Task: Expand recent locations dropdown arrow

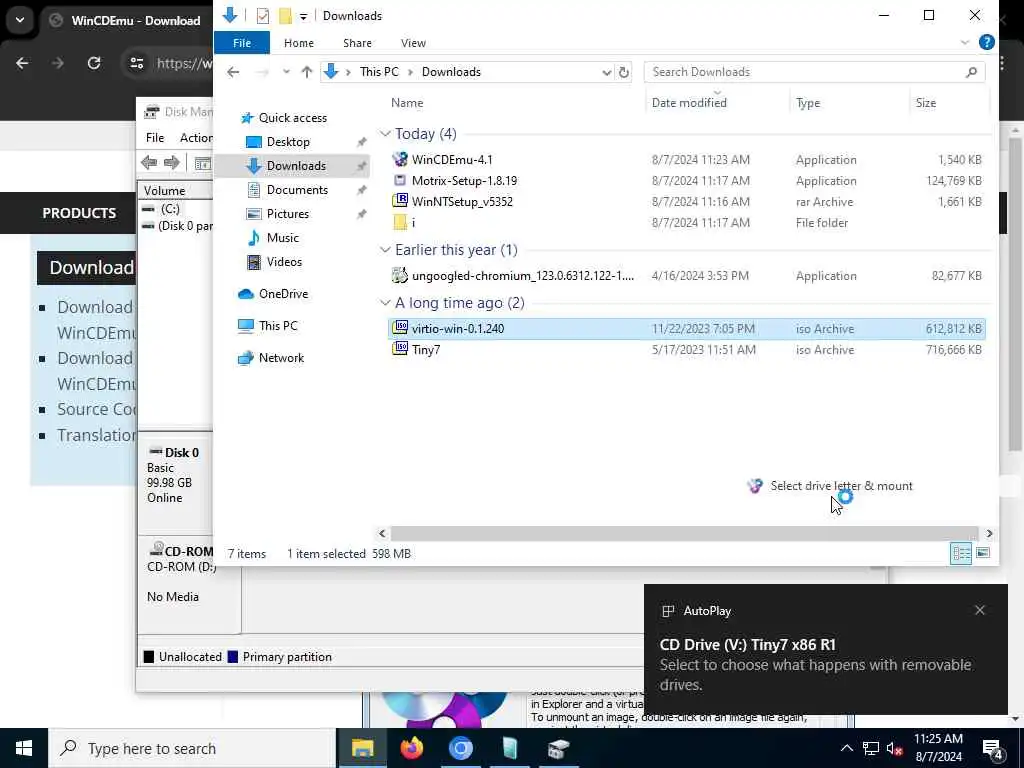Action: click(286, 72)
